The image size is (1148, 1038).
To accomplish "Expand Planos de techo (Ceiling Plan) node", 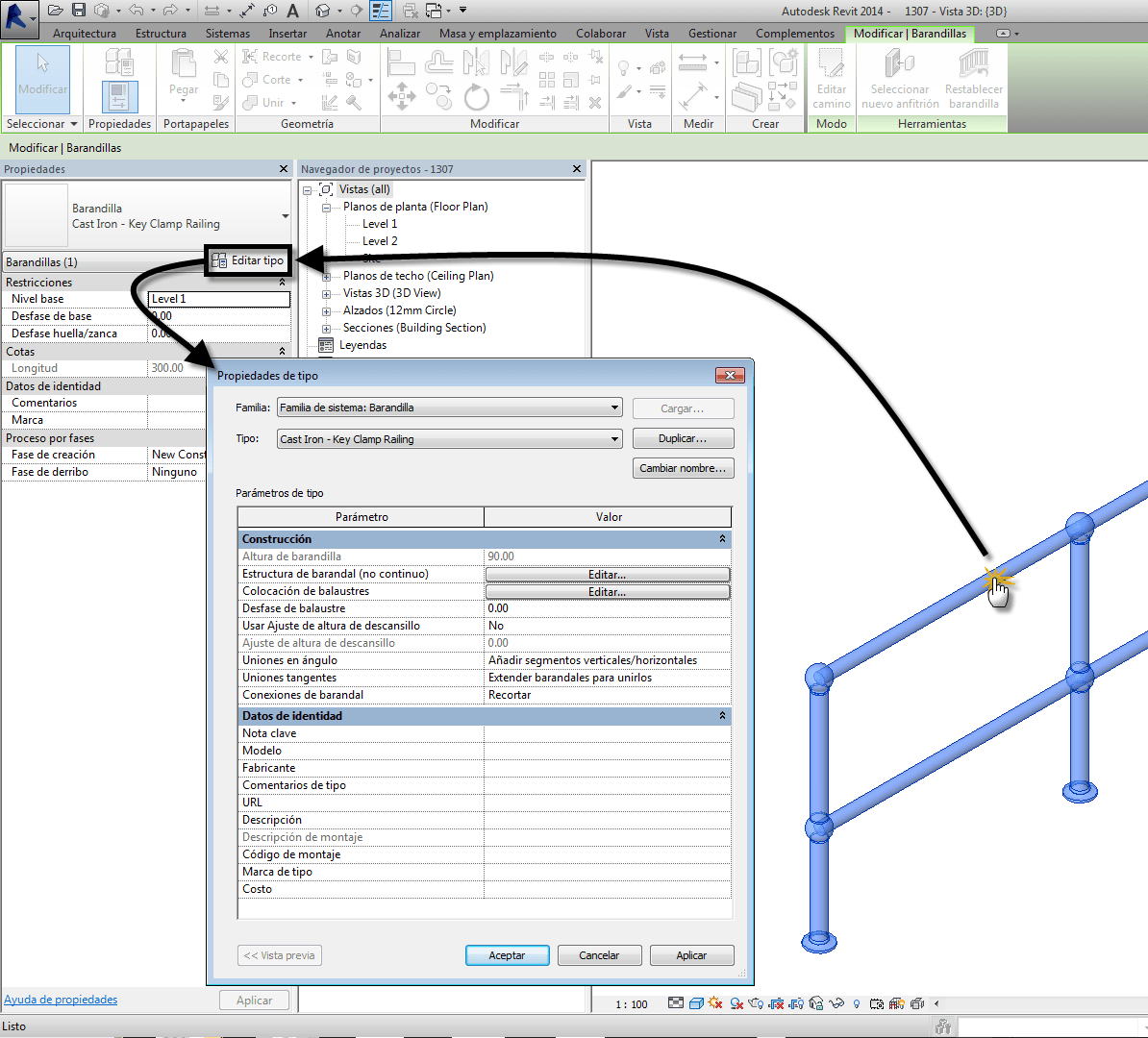I will 327,277.
